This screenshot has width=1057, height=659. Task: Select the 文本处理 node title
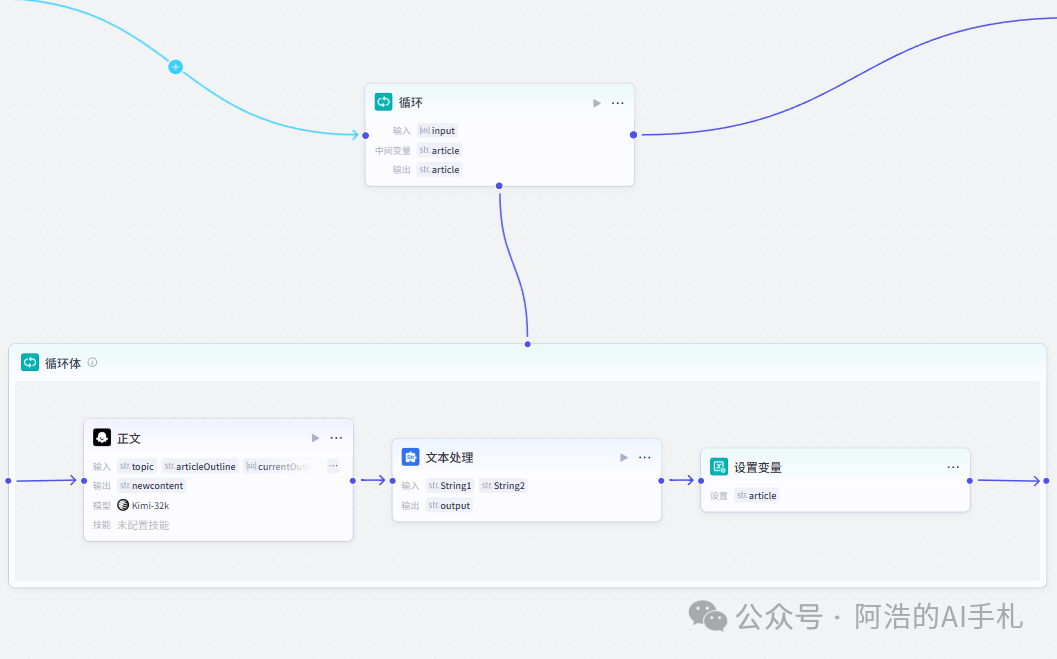[449, 458]
